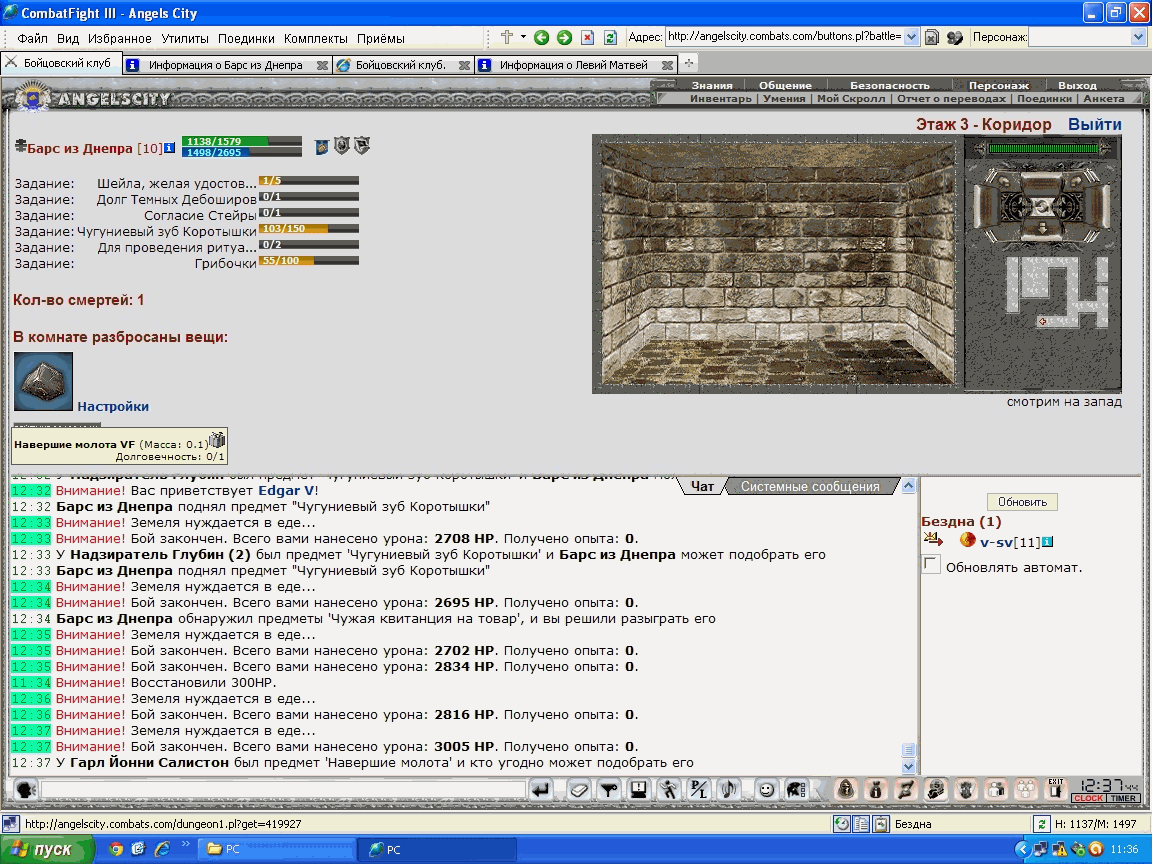
Task: Click the EXIT icon in bottom toolbar
Action: [x=1056, y=788]
